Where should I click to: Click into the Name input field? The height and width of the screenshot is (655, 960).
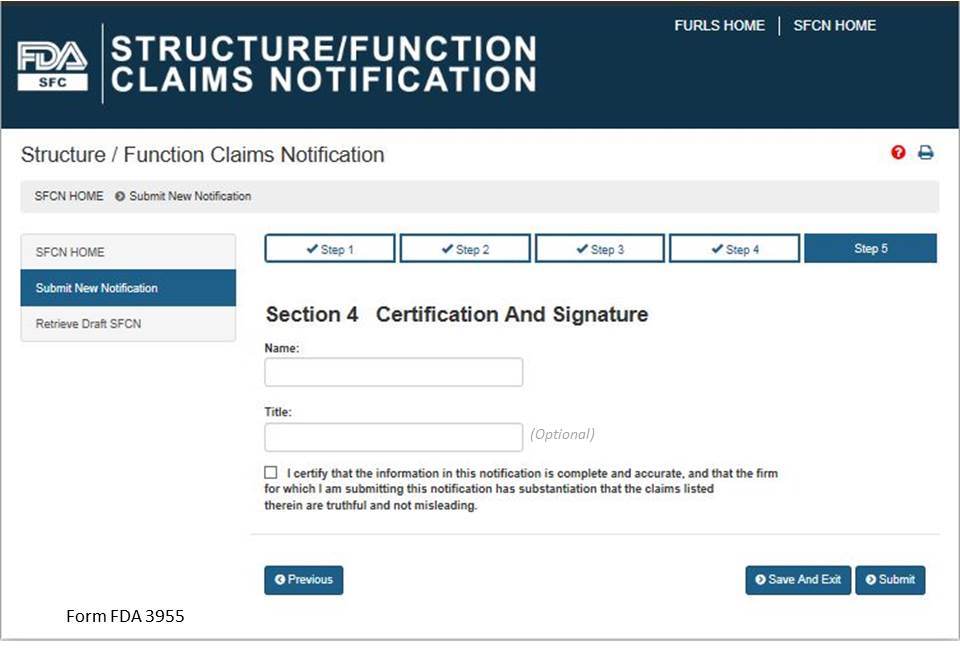click(393, 372)
